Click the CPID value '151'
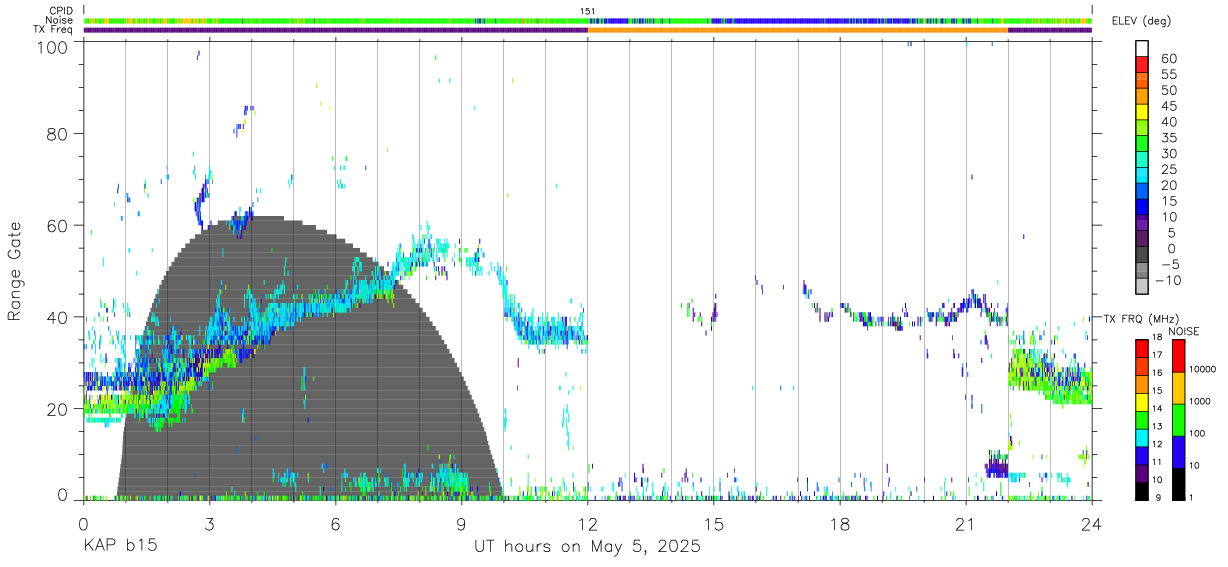 588,11
